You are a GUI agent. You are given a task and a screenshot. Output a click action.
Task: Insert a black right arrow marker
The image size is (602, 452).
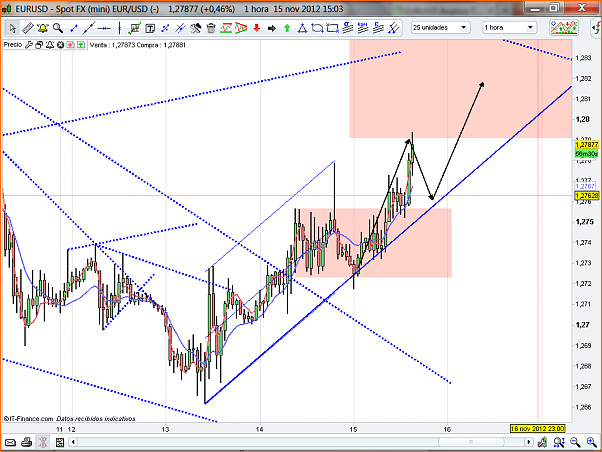coord(272,28)
